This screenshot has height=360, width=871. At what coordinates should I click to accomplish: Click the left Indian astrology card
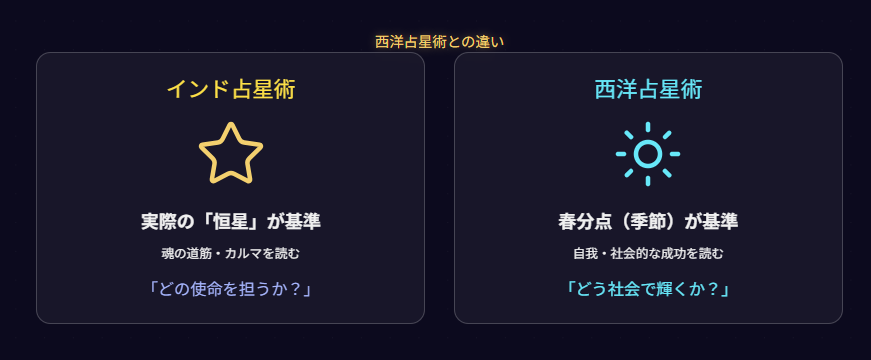(231, 188)
